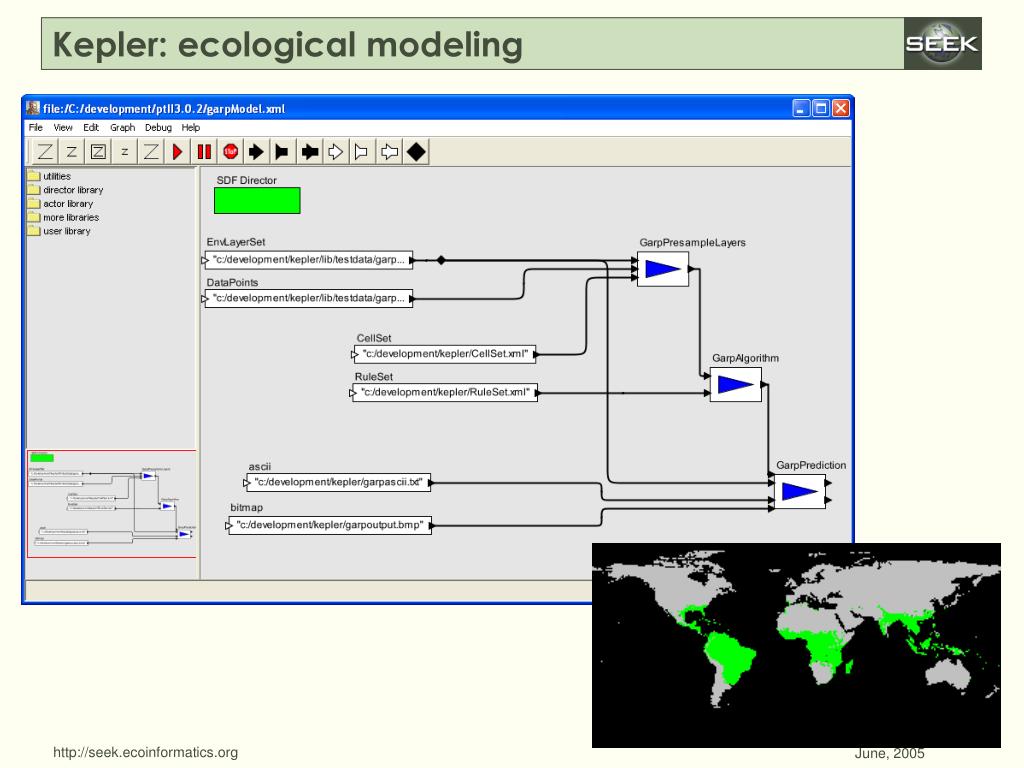Create a new relation with the black diamond icon
Viewport: 1024px width, 768px height.
coord(416,152)
